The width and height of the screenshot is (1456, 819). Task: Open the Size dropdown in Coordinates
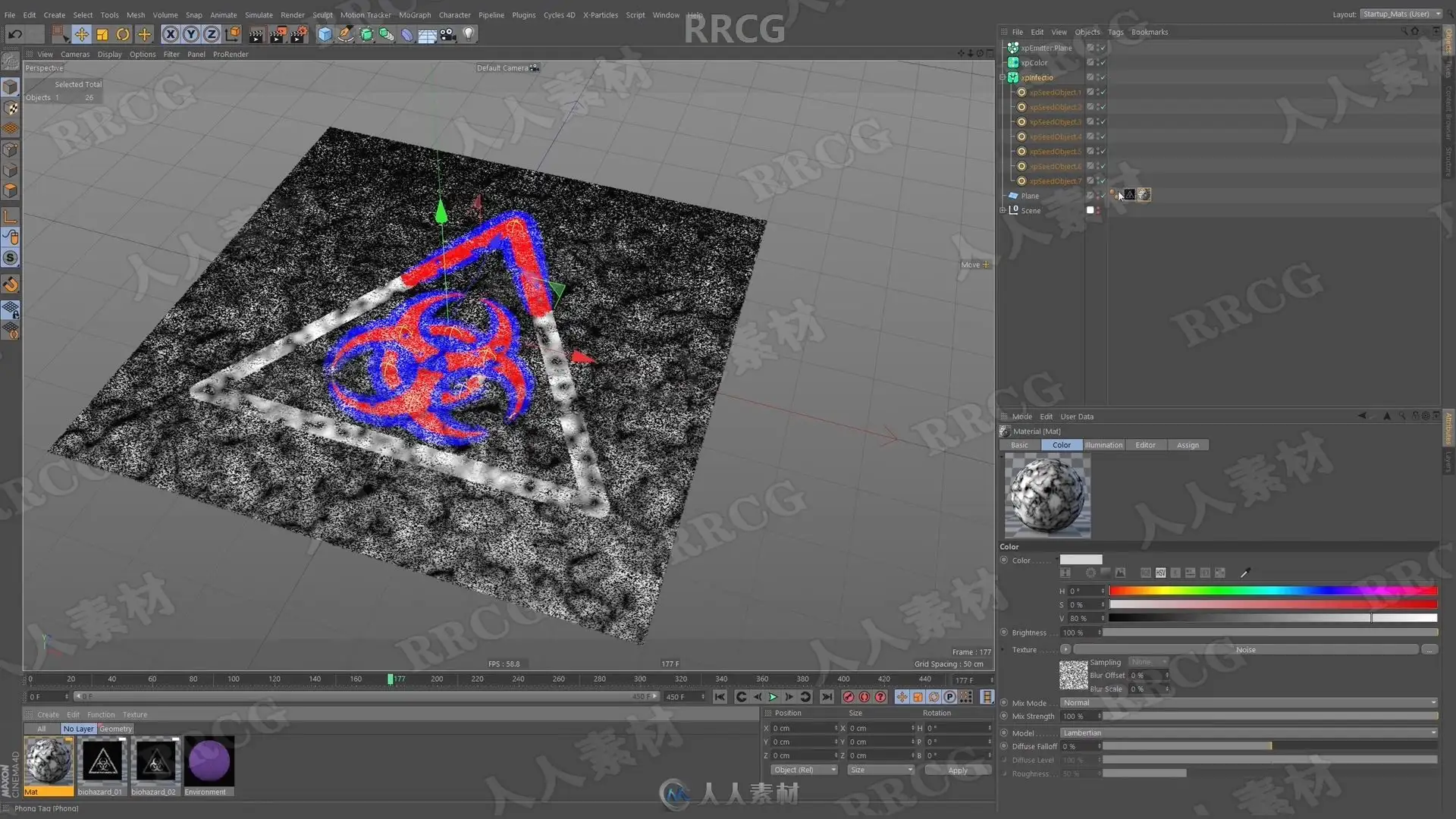(x=881, y=770)
